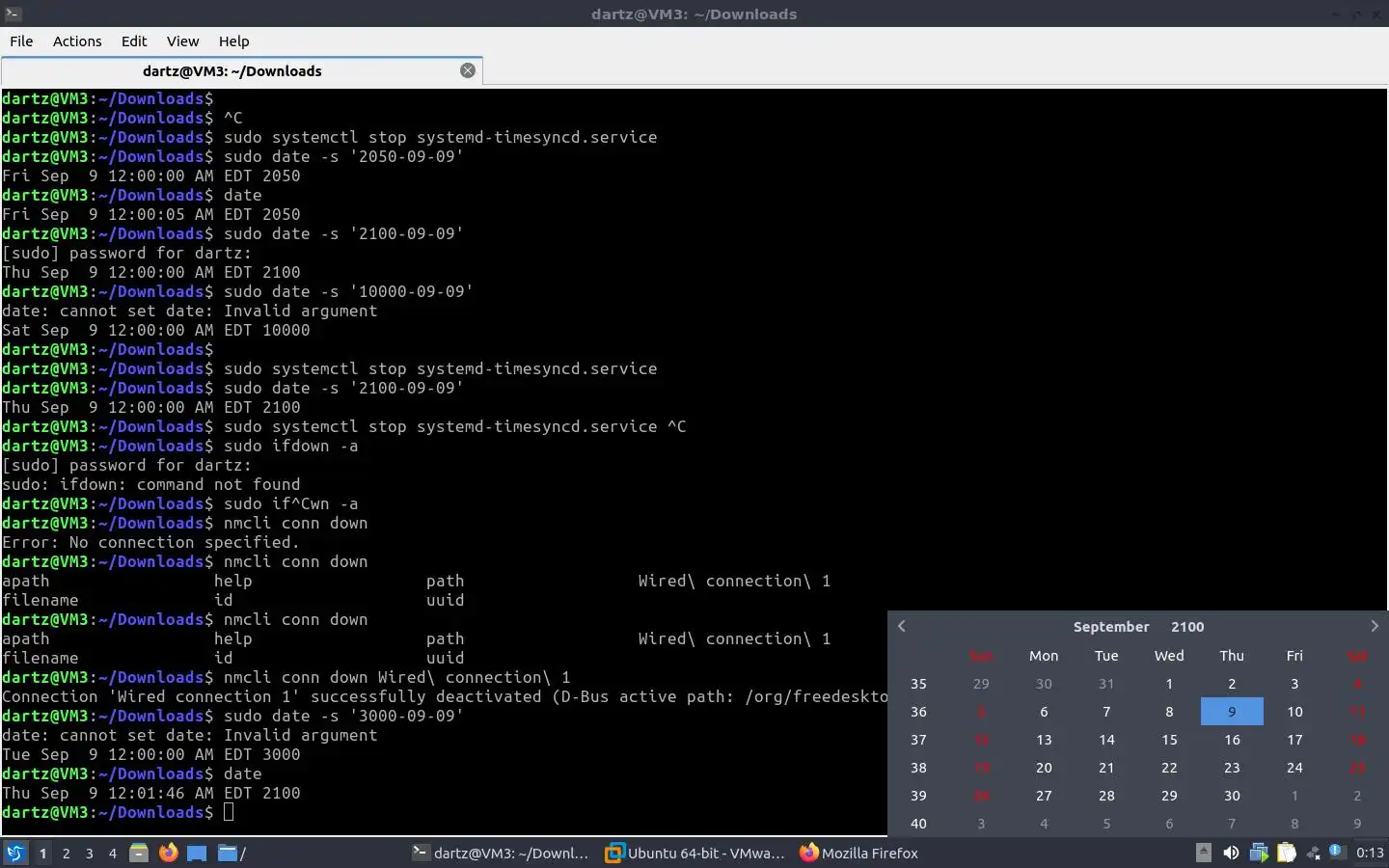The image size is (1389, 868).
Task: Select day 23 in the calendar
Action: tap(1232, 768)
